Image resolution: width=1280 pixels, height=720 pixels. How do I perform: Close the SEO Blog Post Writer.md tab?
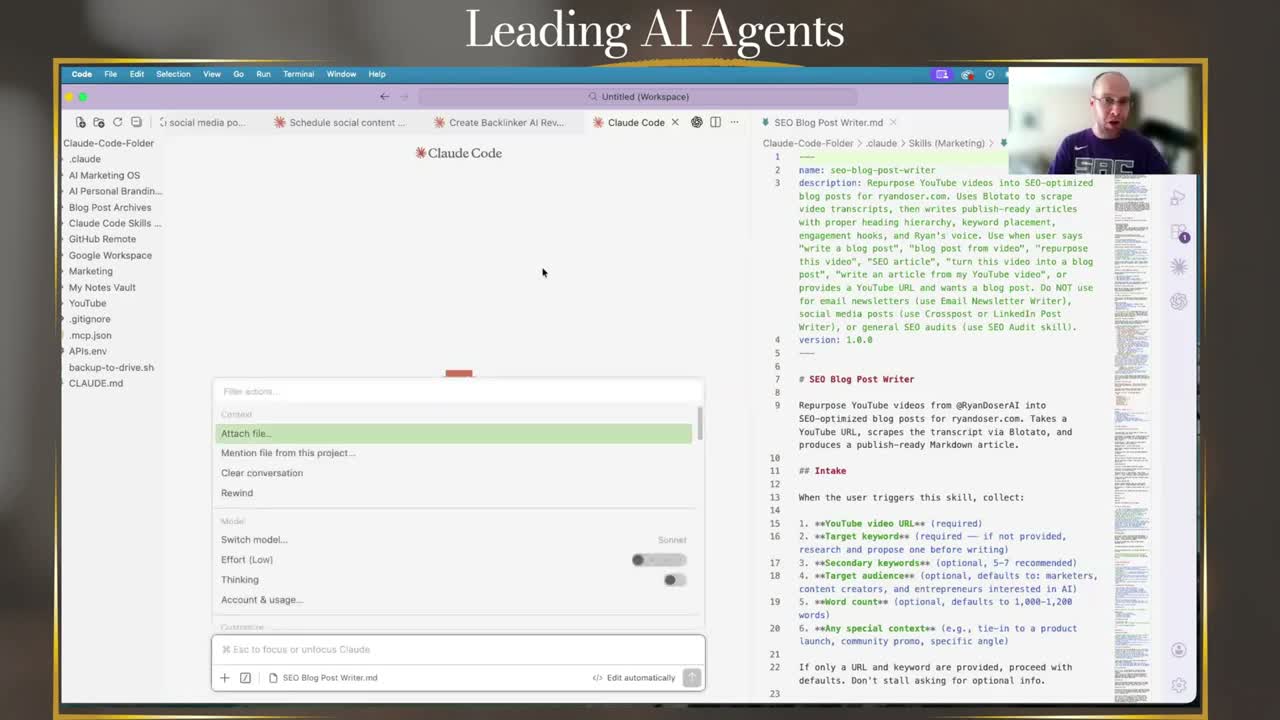[893, 122]
